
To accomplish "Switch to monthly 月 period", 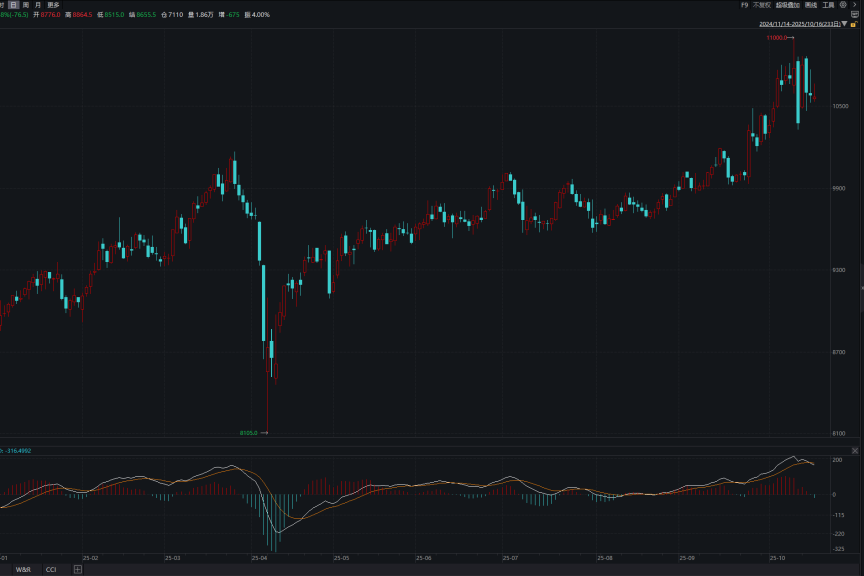I will click(x=38, y=5).
